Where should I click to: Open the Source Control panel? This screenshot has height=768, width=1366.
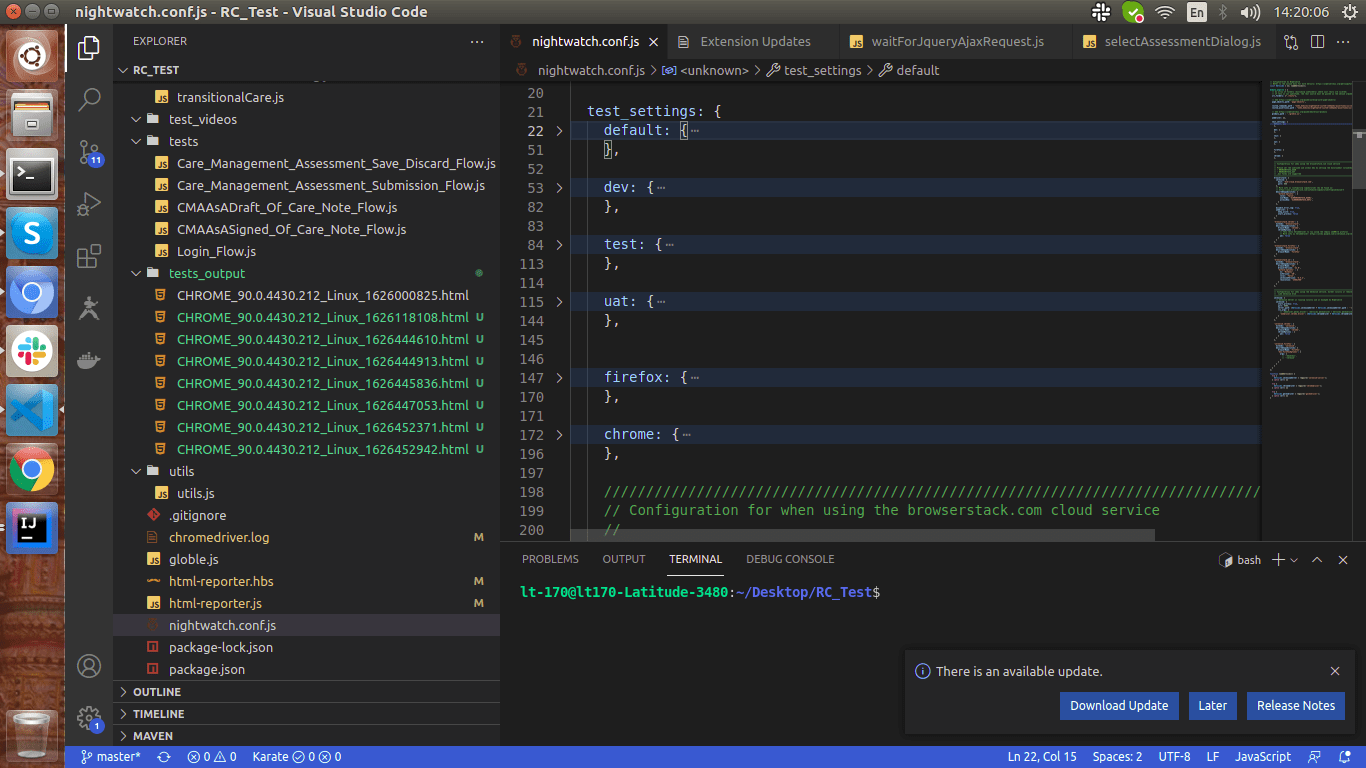[89, 152]
